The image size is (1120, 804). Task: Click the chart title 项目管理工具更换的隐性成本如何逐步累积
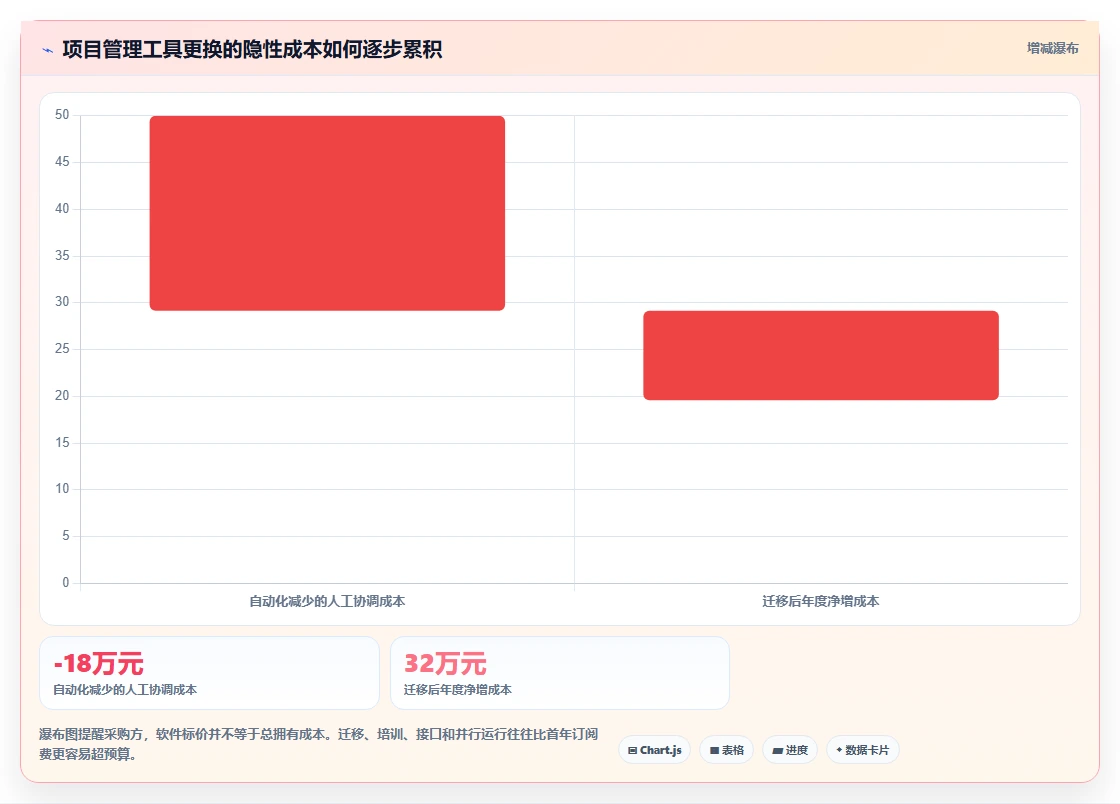point(252,49)
